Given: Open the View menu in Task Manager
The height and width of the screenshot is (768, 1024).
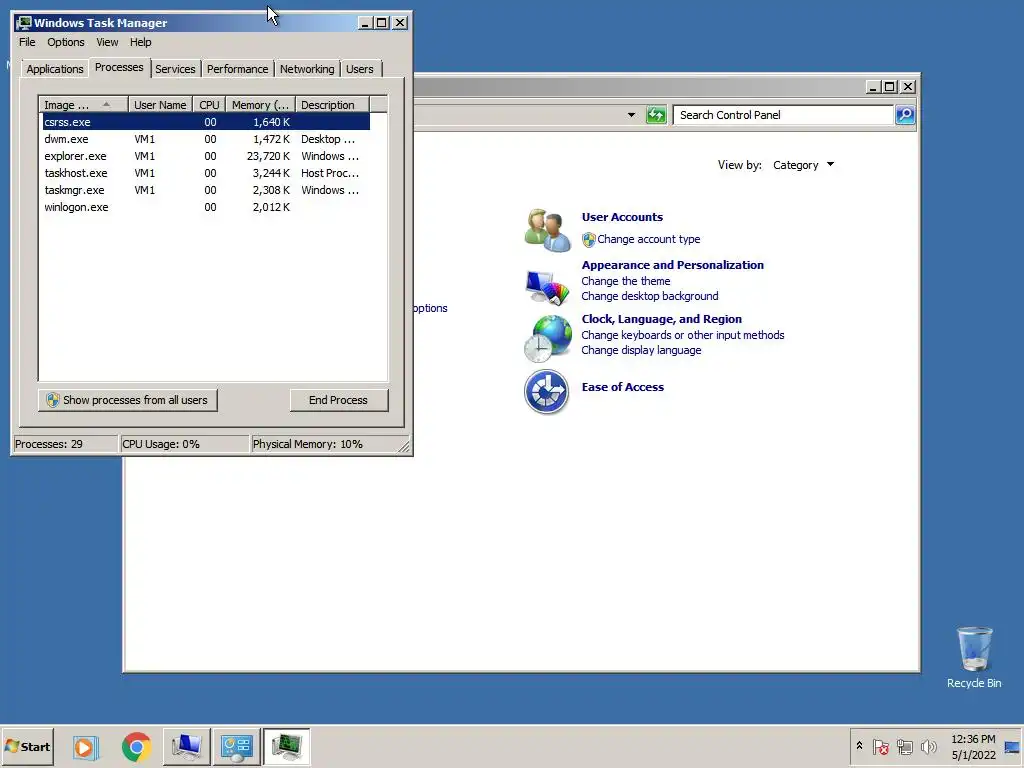Looking at the screenshot, I should 107,42.
